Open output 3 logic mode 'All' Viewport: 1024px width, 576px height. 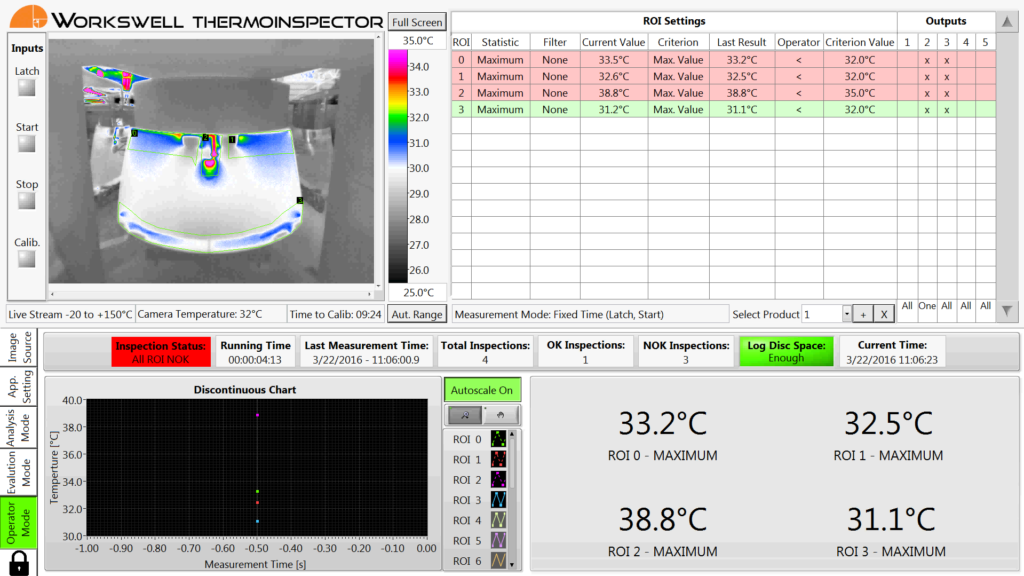[946, 306]
